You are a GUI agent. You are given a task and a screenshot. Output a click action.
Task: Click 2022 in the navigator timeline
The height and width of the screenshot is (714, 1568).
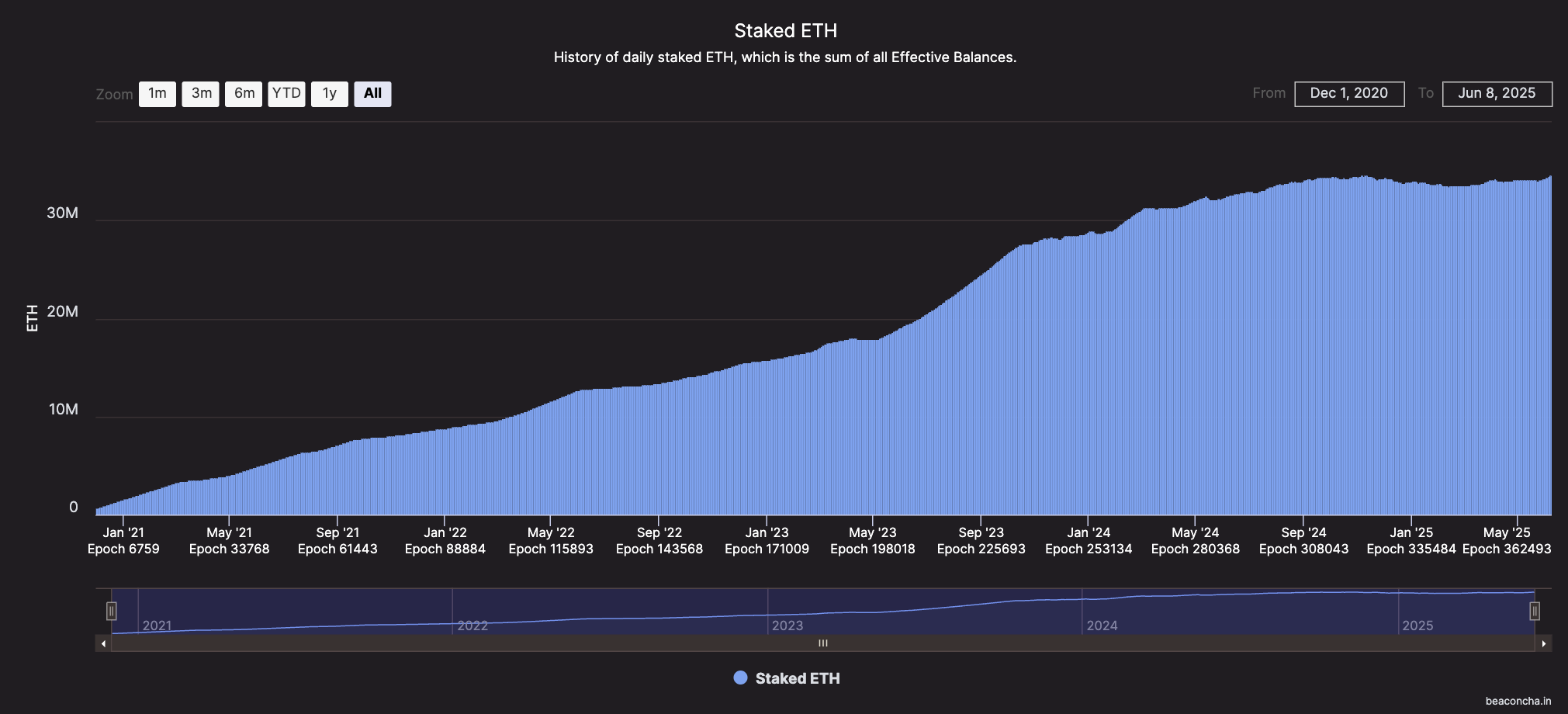point(472,626)
